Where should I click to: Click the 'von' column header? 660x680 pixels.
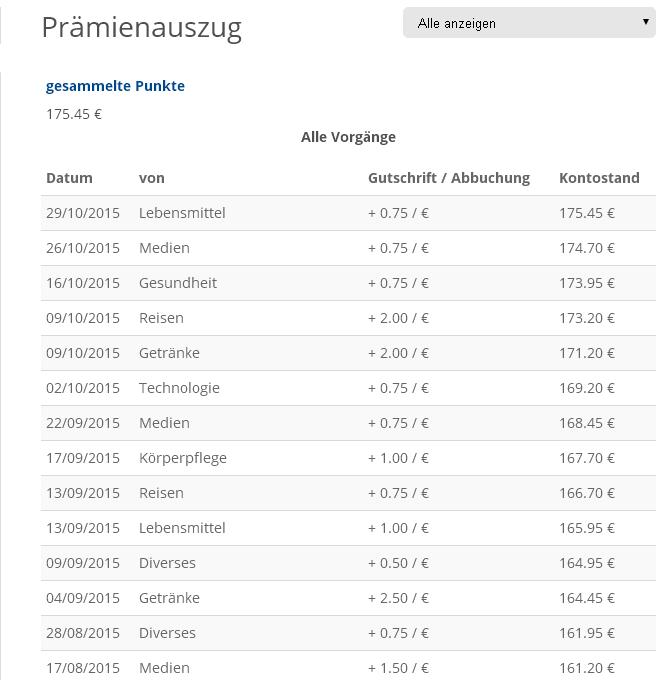(x=151, y=178)
